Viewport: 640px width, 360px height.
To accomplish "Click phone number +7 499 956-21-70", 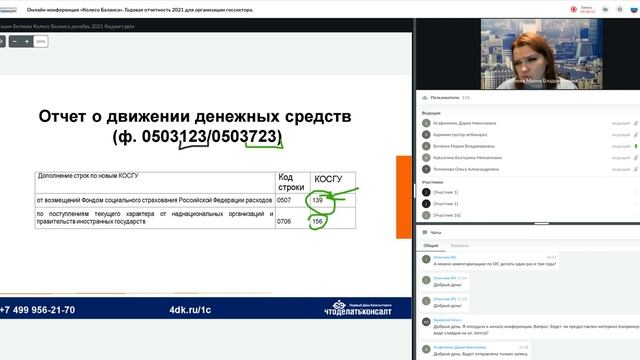I will pos(38,310).
